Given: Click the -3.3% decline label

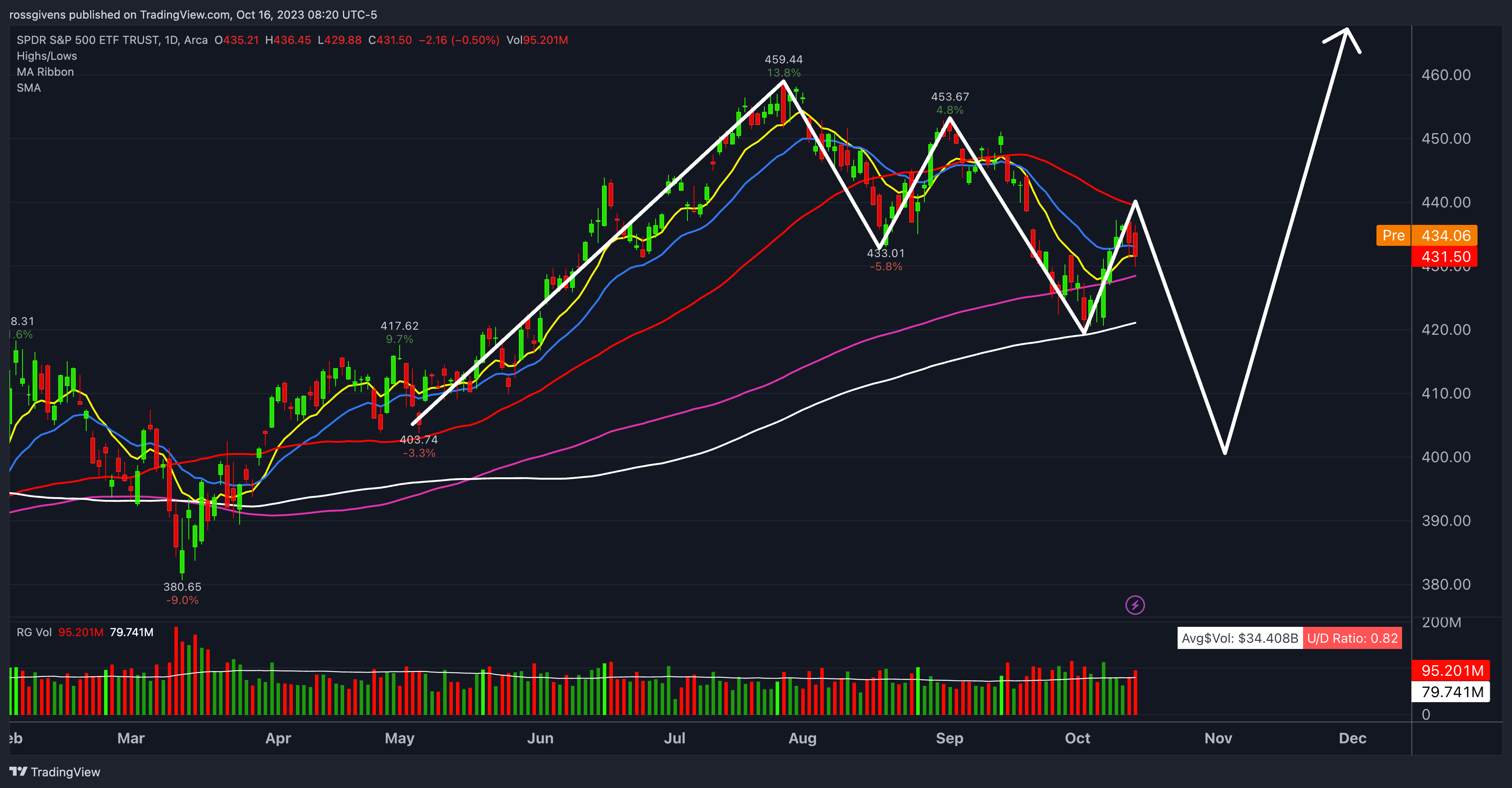Looking at the screenshot, I should [419, 453].
